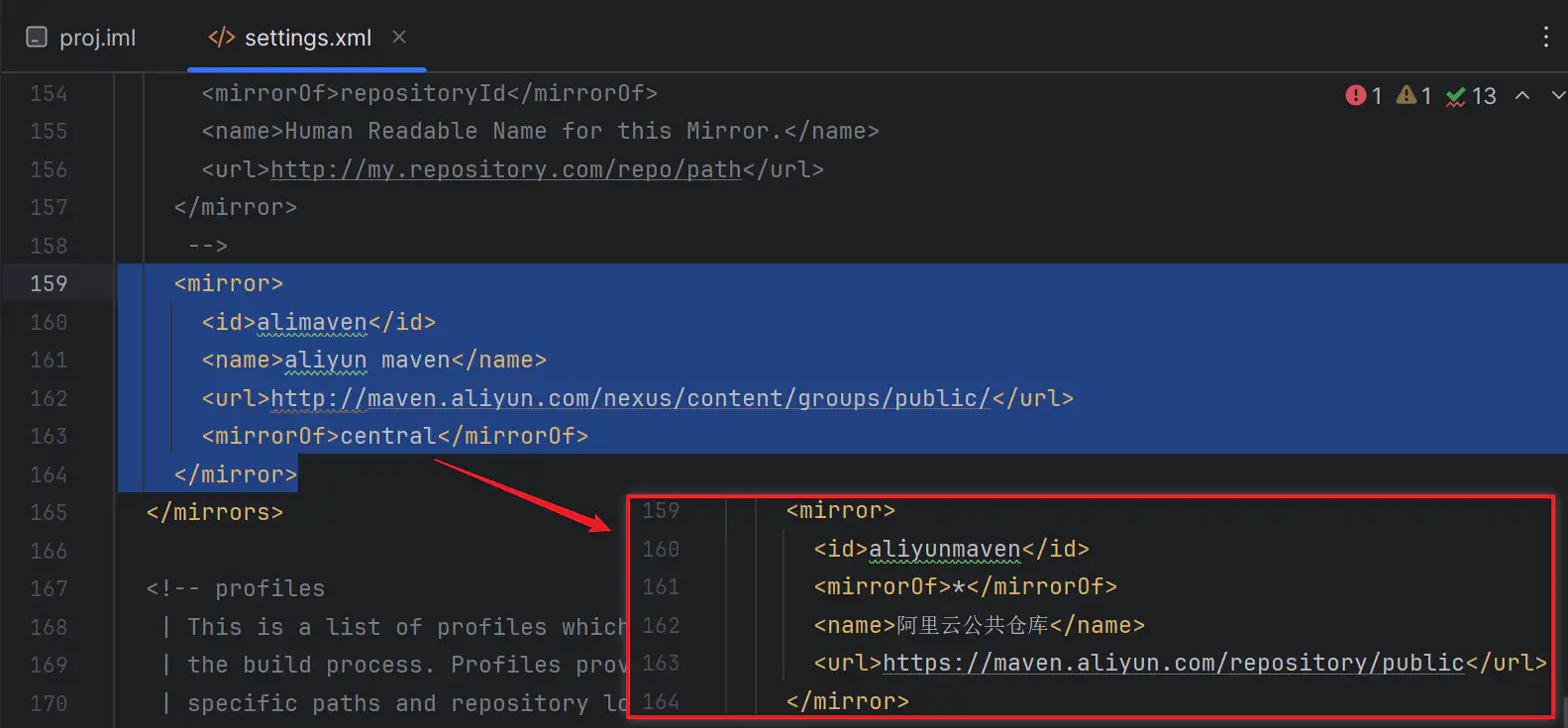Click line number 165 in the gutter
This screenshot has width=1568, height=728.
pos(49,513)
